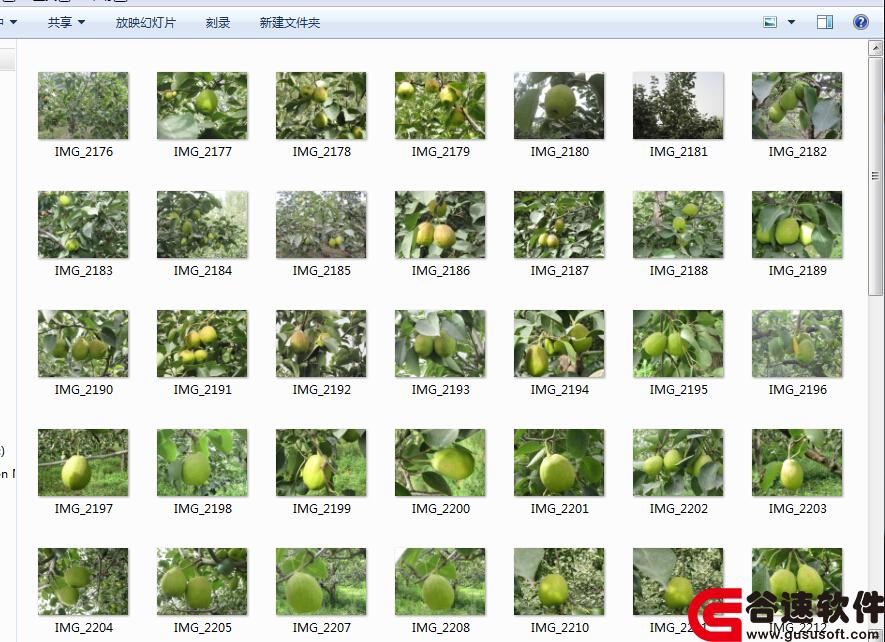Image resolution: width=885 pixels, height=642 pixels.
Task: Click the file name text IMG_2186
Action: [441, 271]
